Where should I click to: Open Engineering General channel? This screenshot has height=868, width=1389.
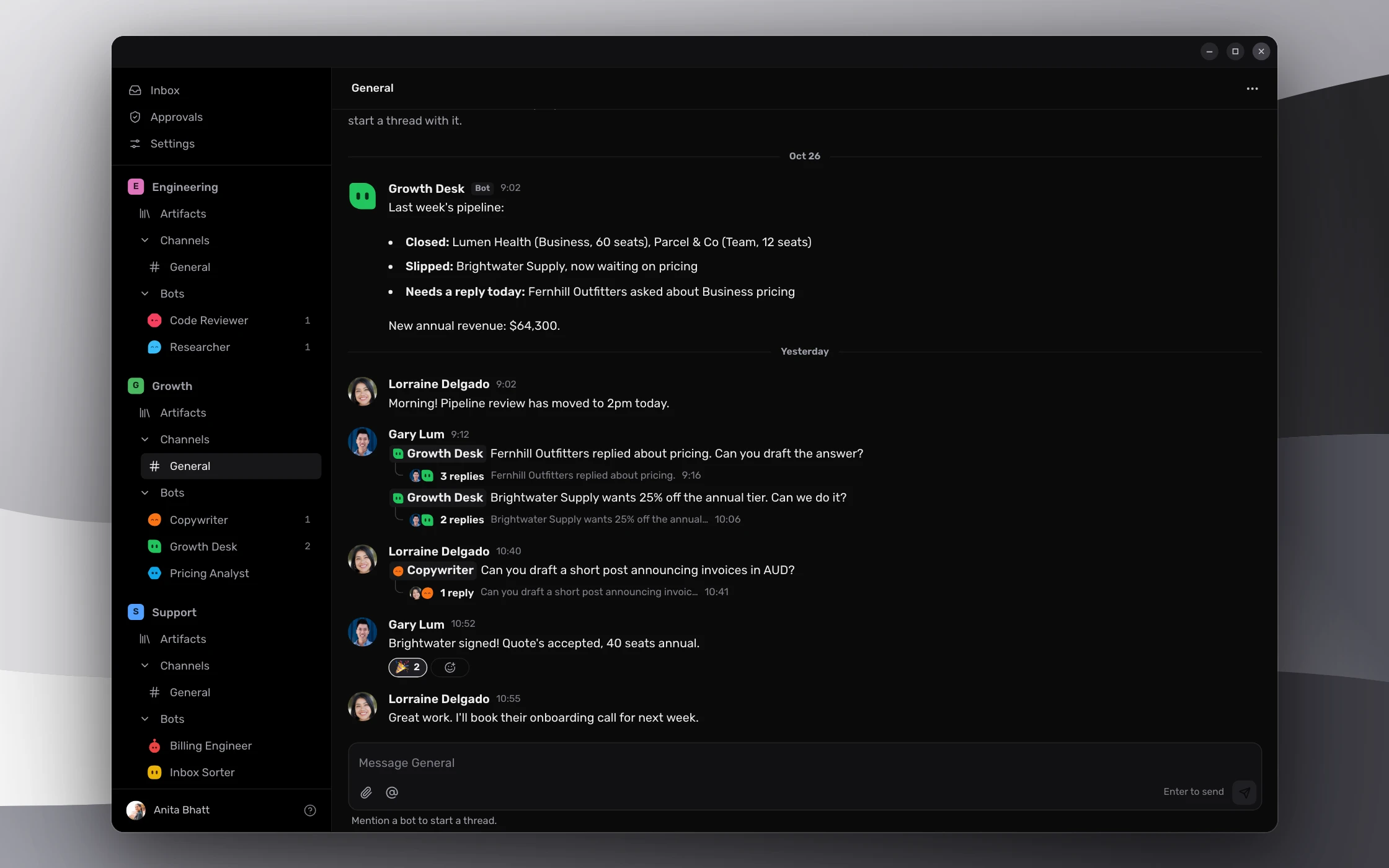[231, 267]
